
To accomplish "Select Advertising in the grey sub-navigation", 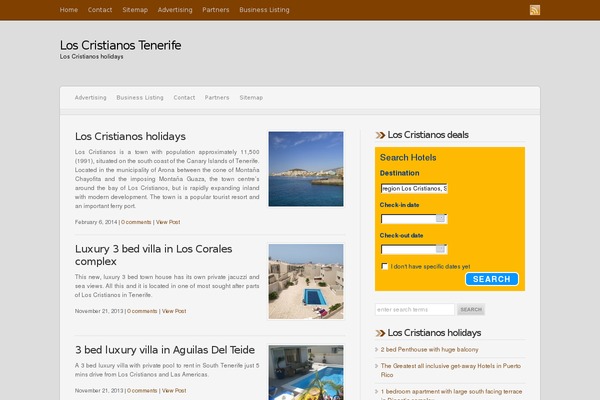I will pos(91,98).
